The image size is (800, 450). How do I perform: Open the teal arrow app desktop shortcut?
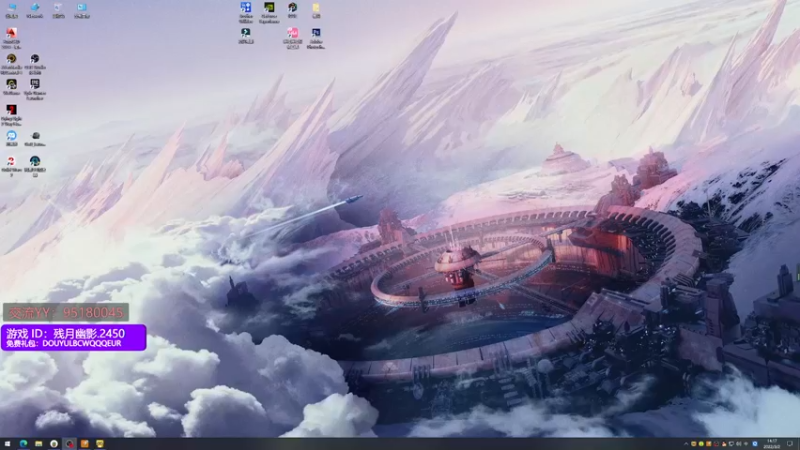point(246,36)
